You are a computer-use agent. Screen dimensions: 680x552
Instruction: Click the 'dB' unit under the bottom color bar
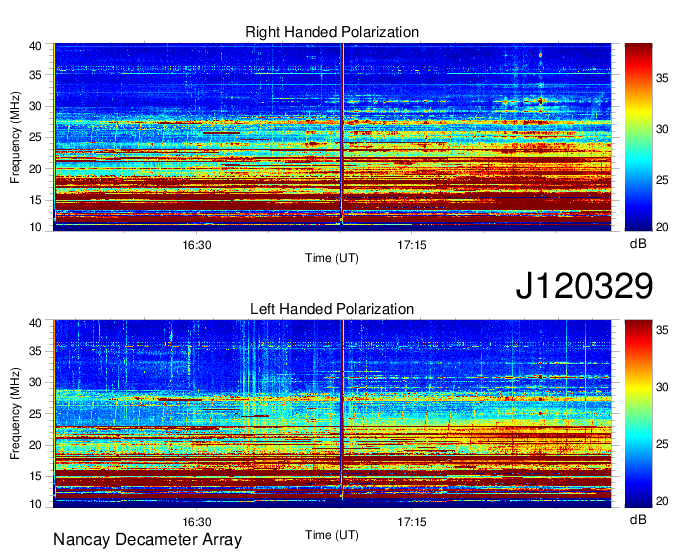(638, 519)
